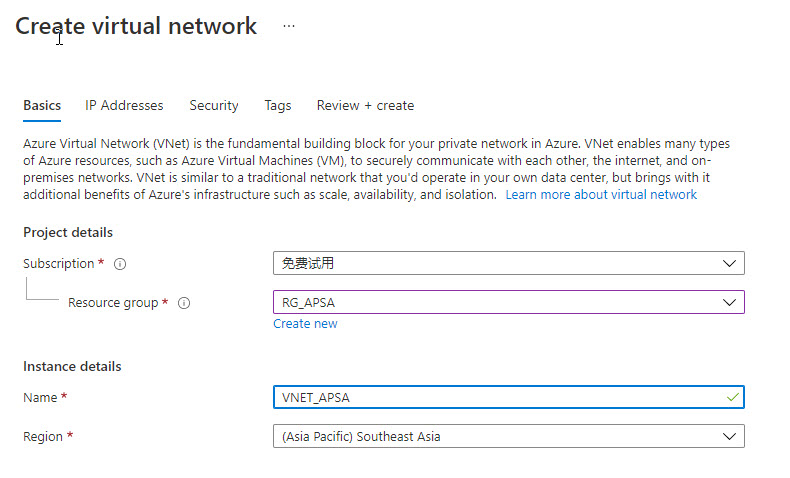Click the Name field label

coord(40,398)
